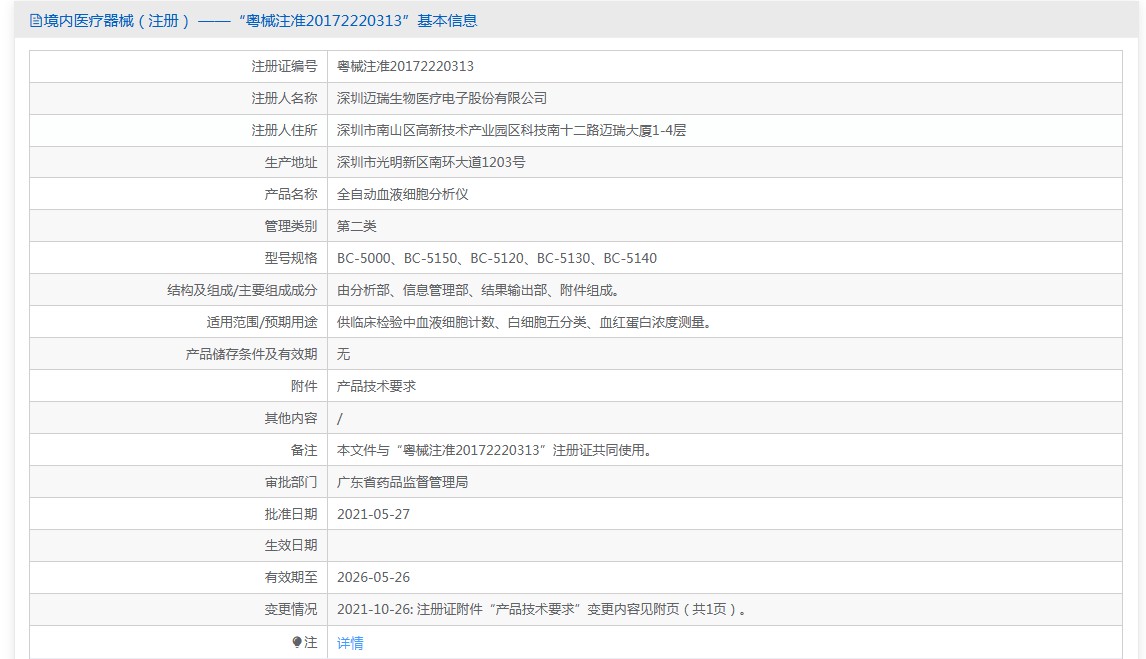Select the 第二类 management category value
Viewport: 1146px width, 659px height.
357,226
